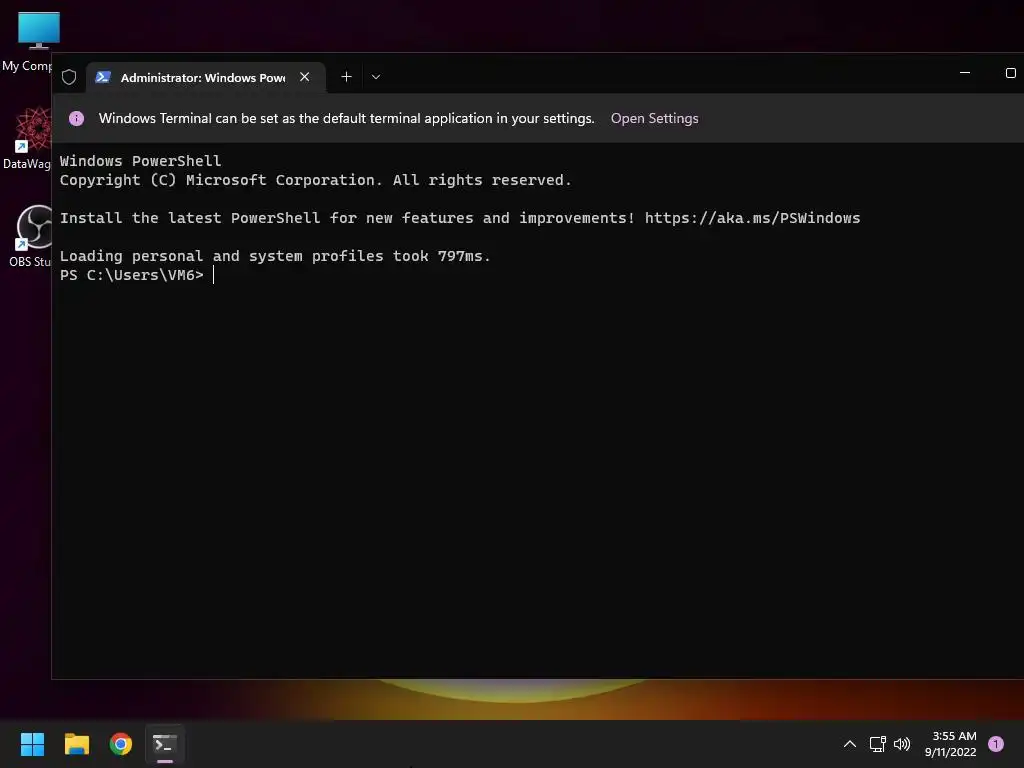Open a new terminal tab with plus
This screenshot has width=1024, height=768.
pos(346,77)
